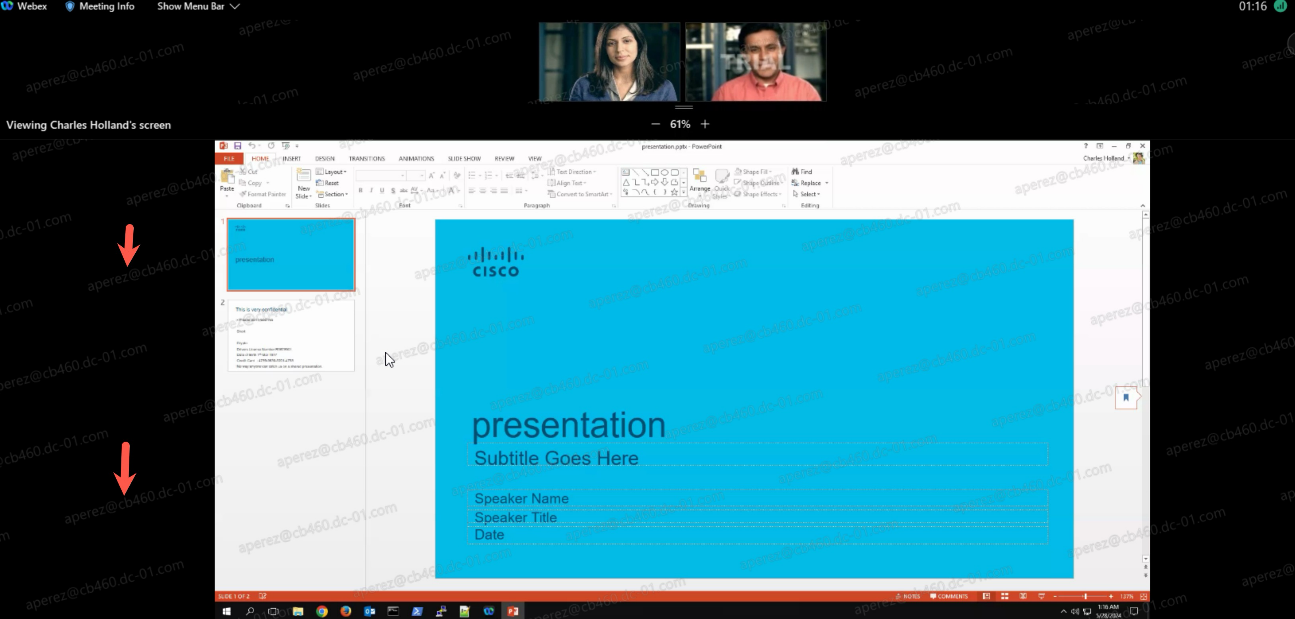
Task: Open the TRANSITIONS ribbon tab
Action: coord(367,158)
